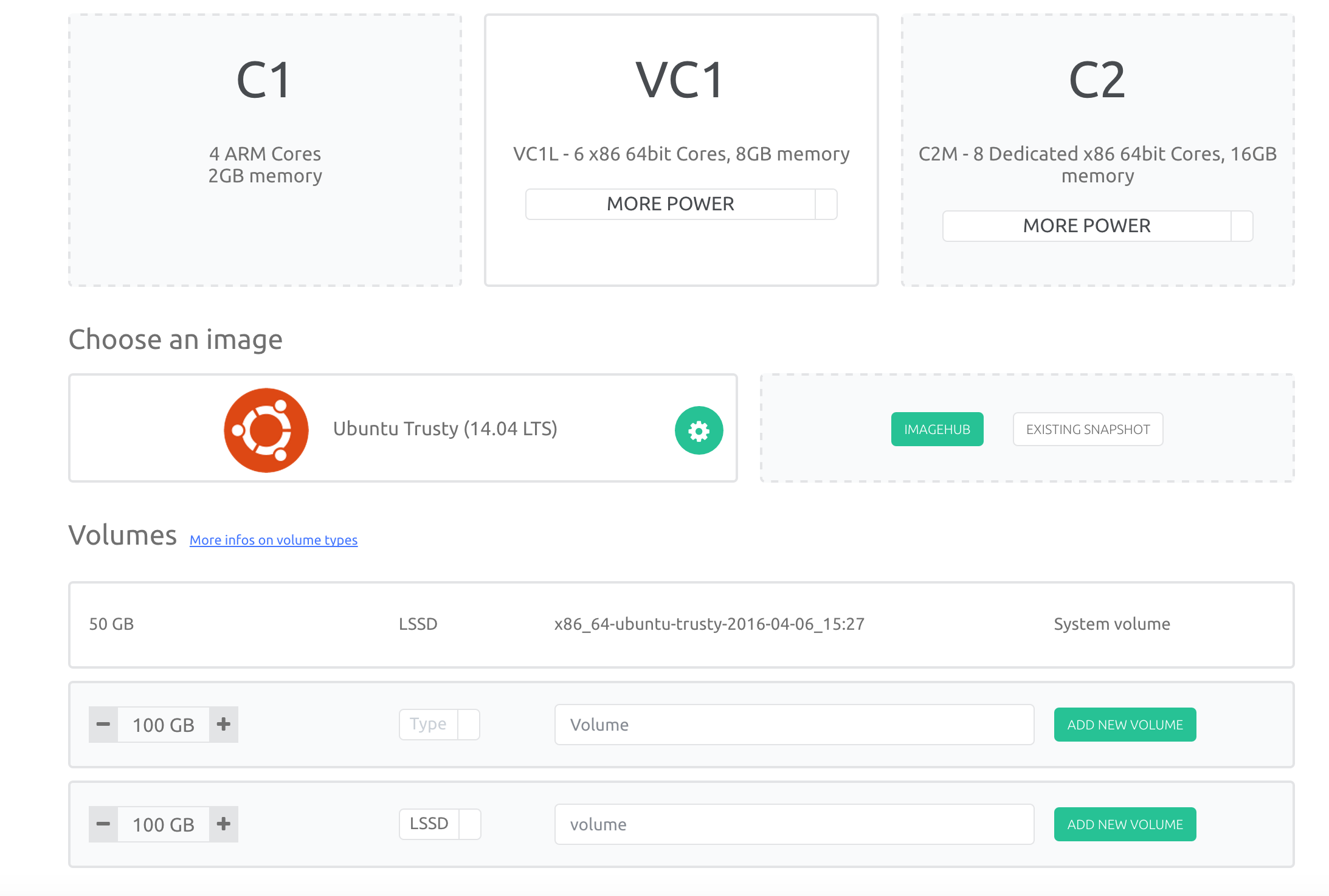Image resolution: width=1329 pixels, height=896 pixels.
Task: Click the '50 GB' system volume size
Action: (x=111, y=624)
